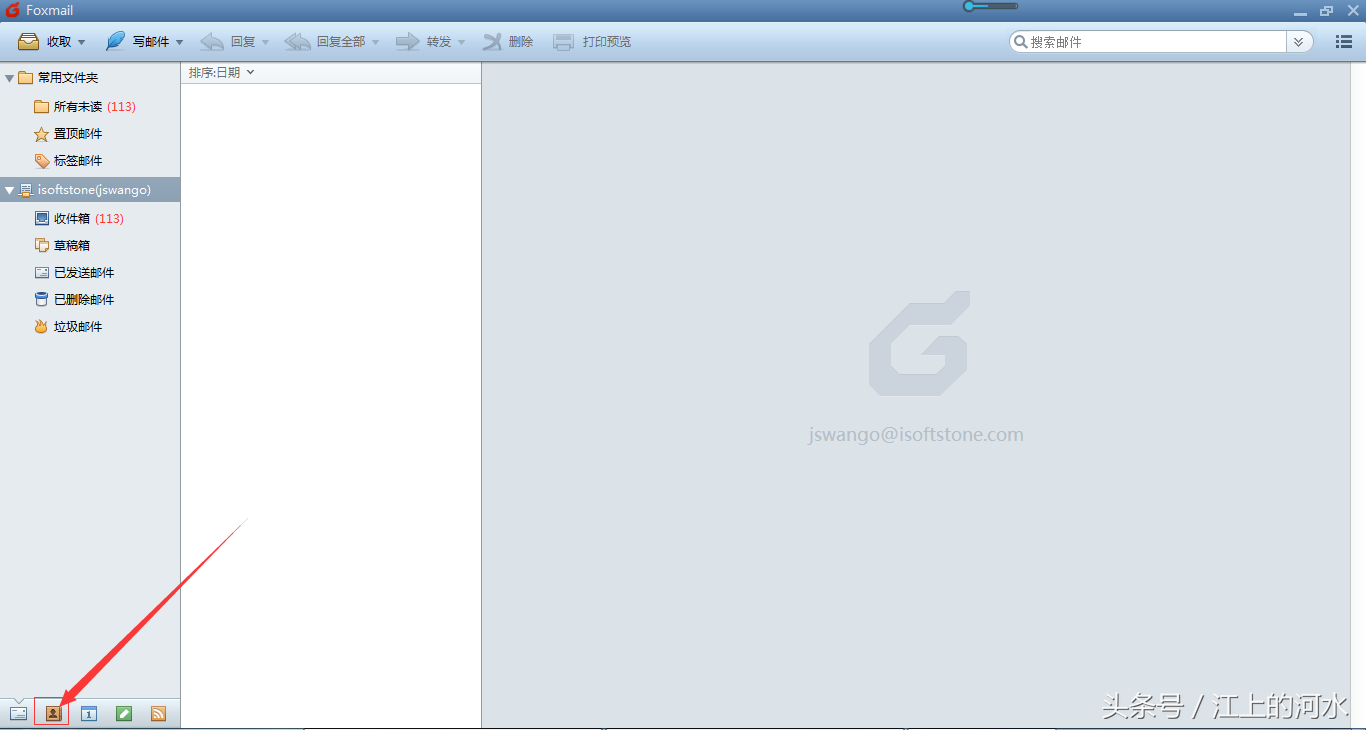
Task: Switch to the mail view icon
Action: 18,713
